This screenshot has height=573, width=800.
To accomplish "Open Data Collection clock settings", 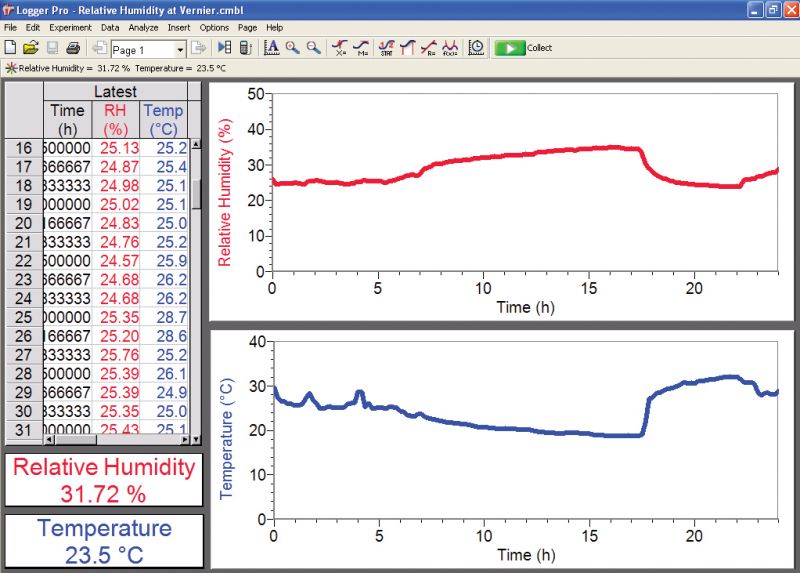I will (476, 48).
